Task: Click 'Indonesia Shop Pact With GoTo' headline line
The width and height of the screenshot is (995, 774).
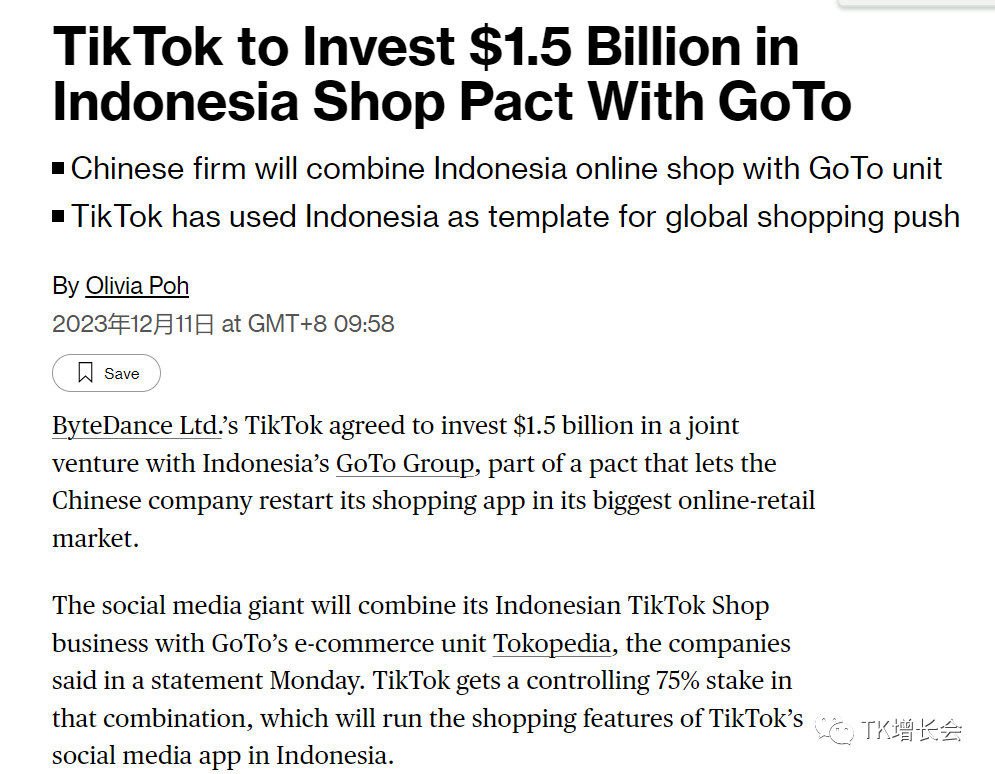Action: [x=451, y=102]
